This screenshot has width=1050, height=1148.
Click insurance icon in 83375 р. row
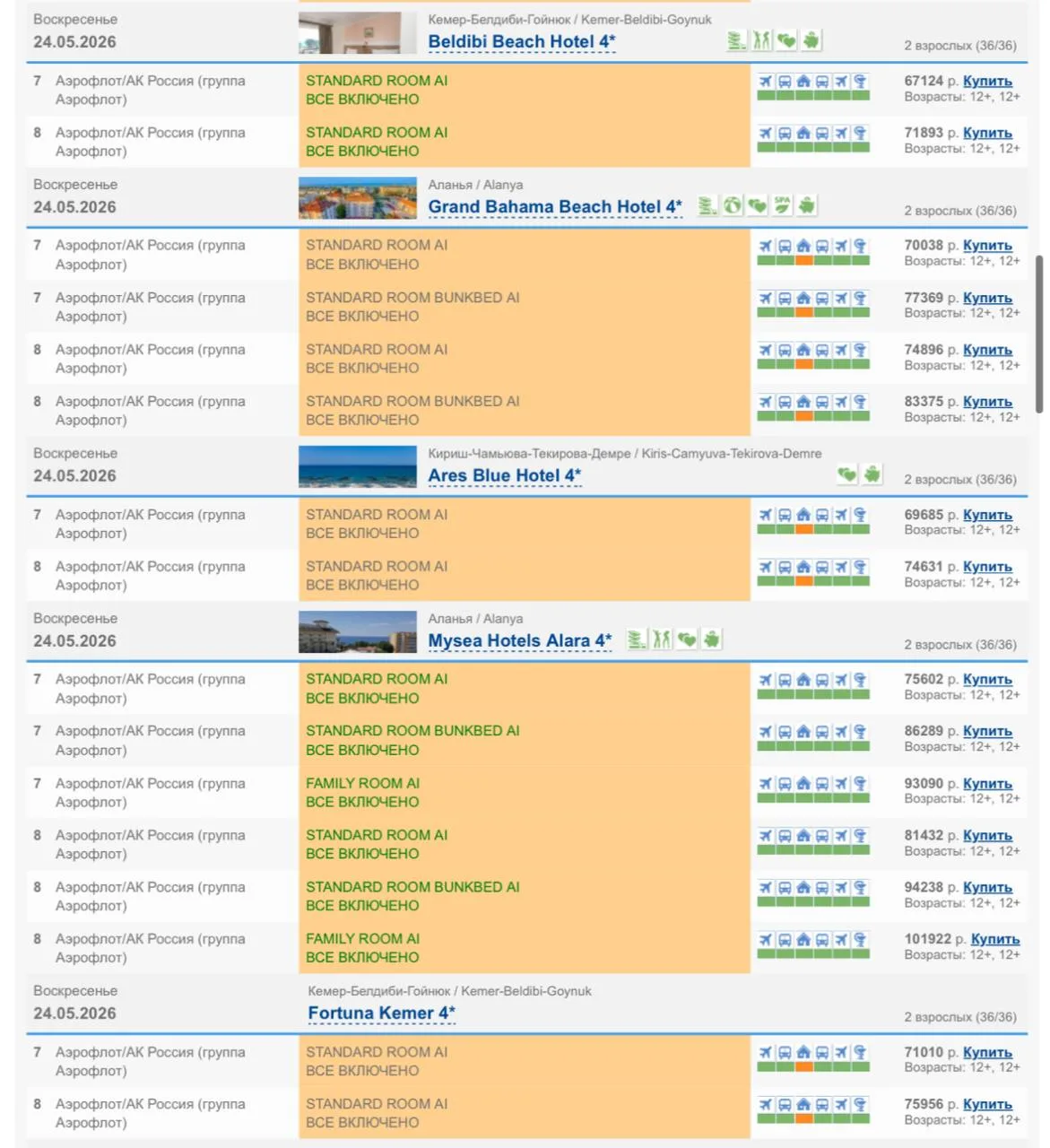coord(860,403)
